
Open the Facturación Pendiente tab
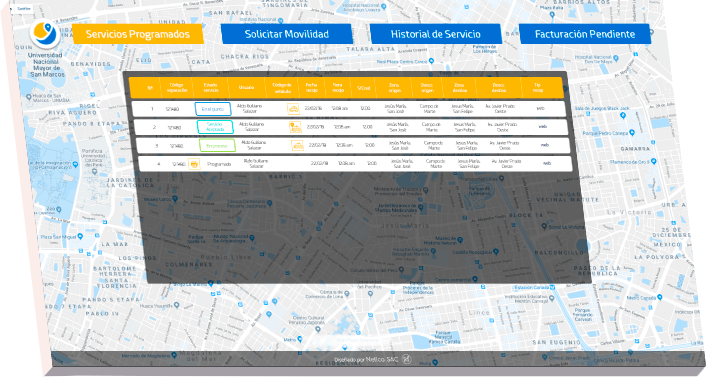(x=585, y=34)
